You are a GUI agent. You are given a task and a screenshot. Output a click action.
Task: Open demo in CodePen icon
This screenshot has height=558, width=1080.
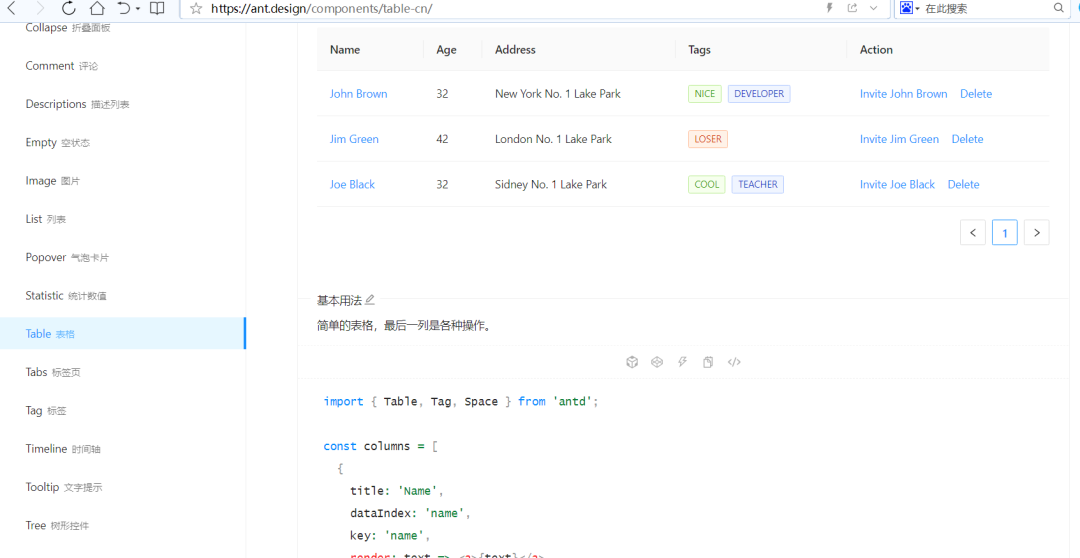pos(657,362)
